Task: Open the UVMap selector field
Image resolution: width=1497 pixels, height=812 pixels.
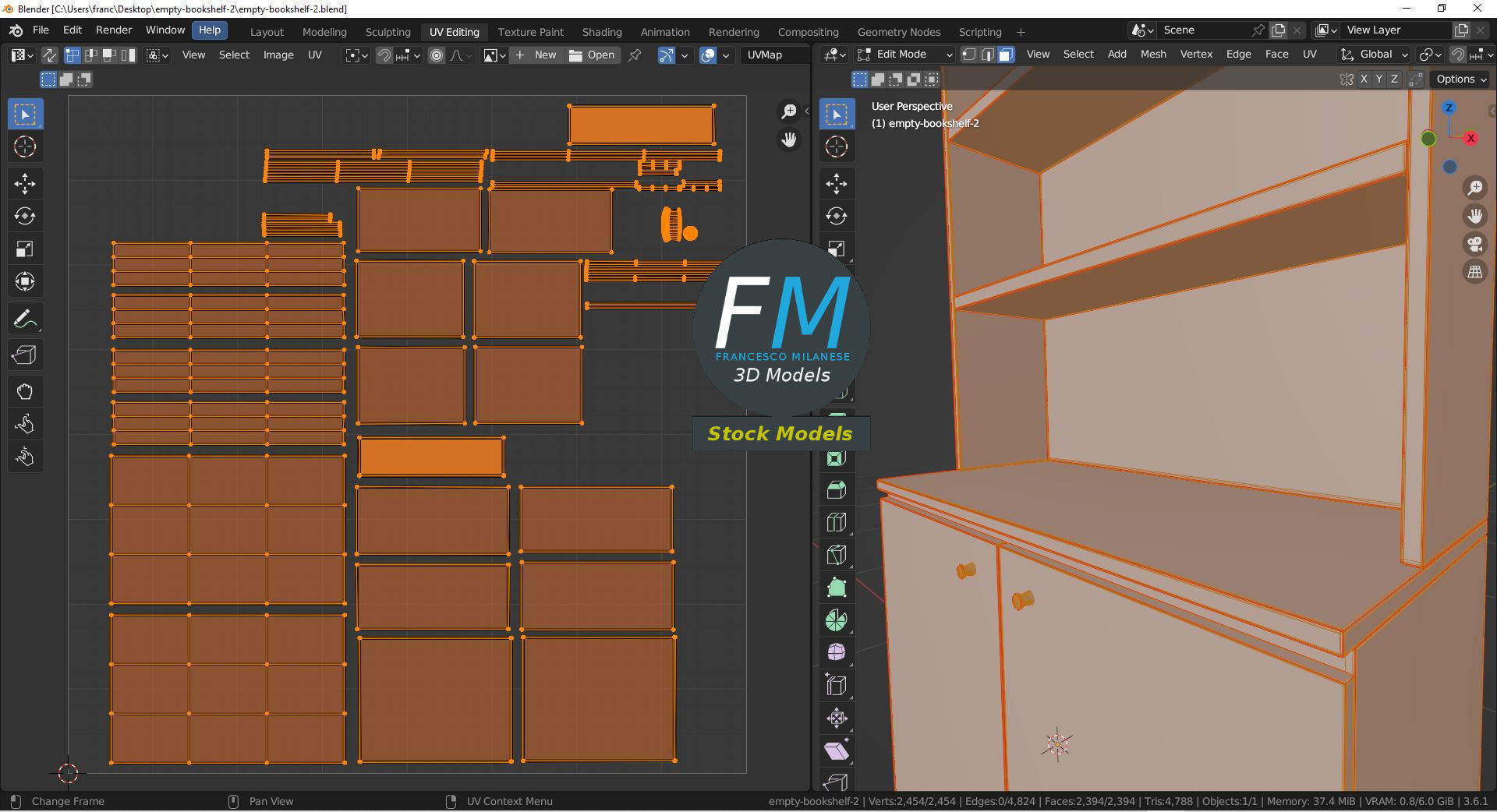Action: (x=773, y=55)
